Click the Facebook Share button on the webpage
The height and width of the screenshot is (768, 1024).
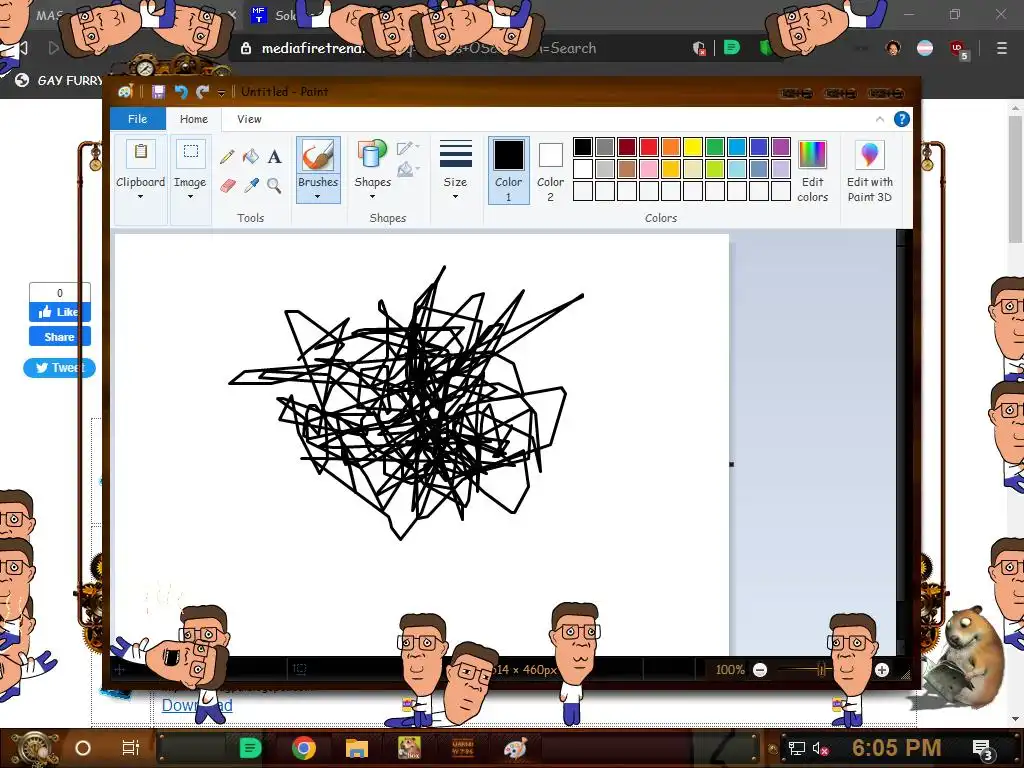coord(59,337)
